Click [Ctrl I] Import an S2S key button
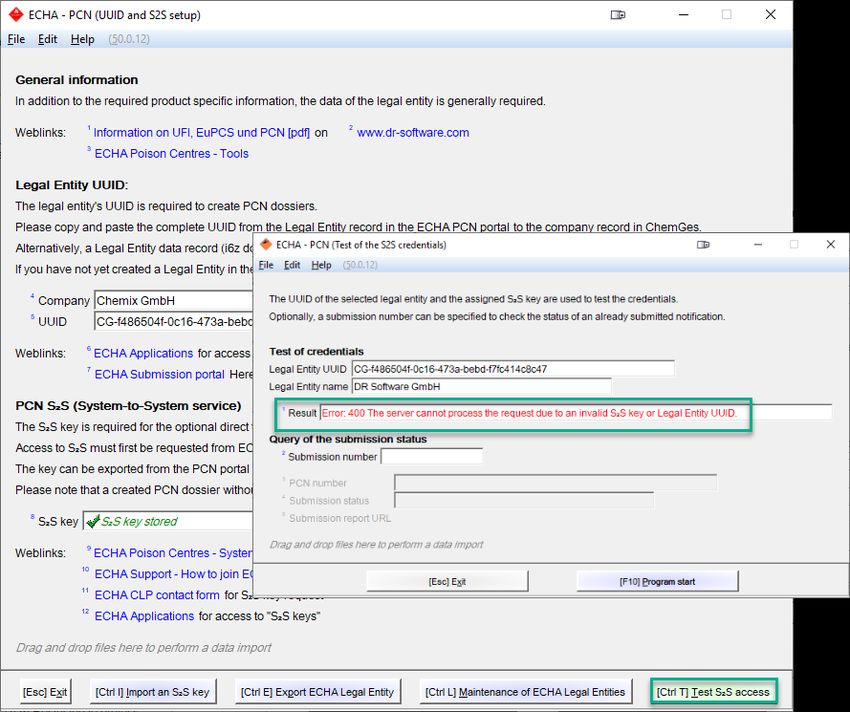Screen dimensions: 850x712 [152, 692]
